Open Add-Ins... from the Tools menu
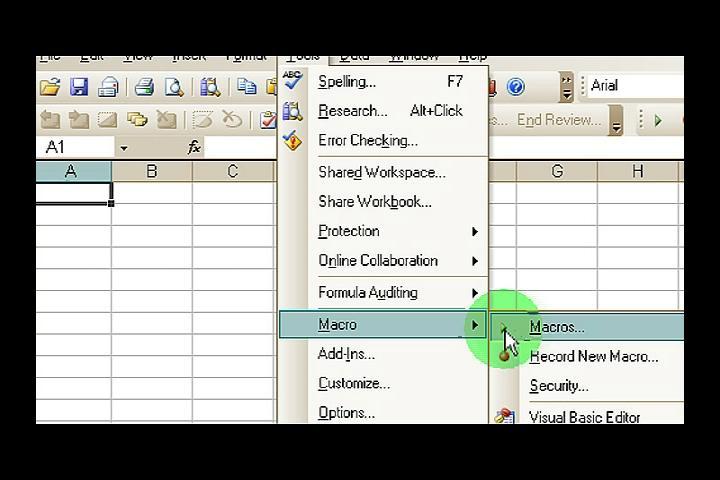 383,354
